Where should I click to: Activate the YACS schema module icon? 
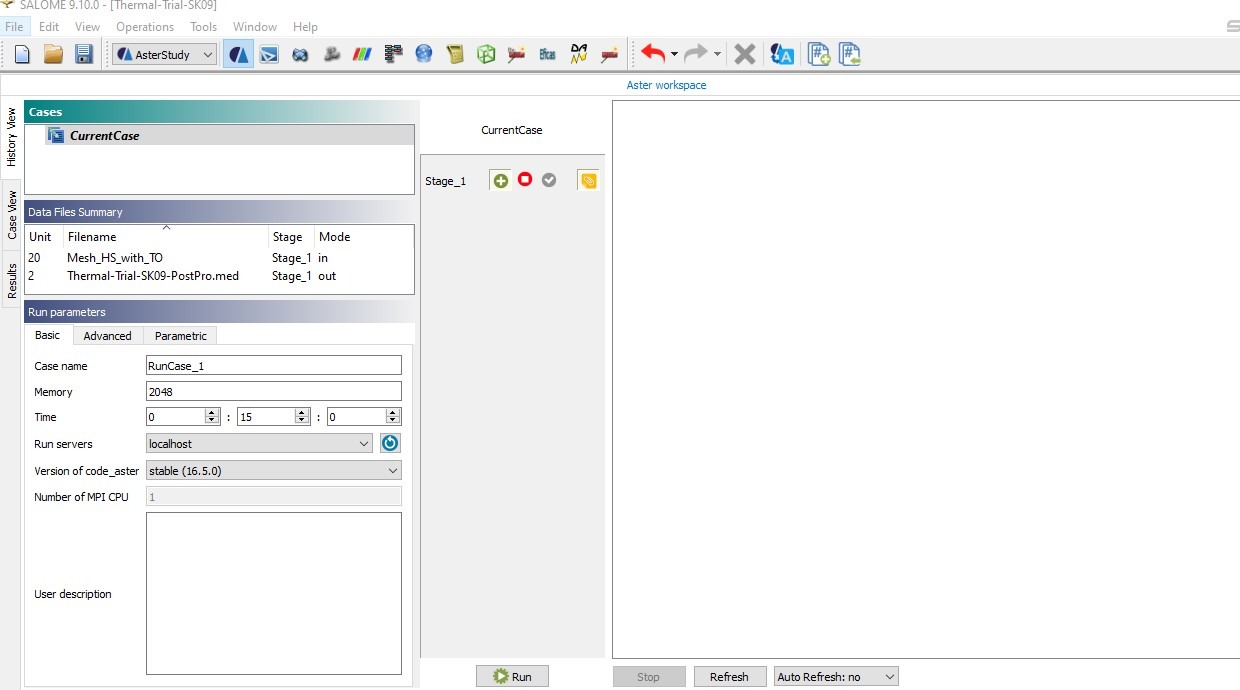pos(393,55)
